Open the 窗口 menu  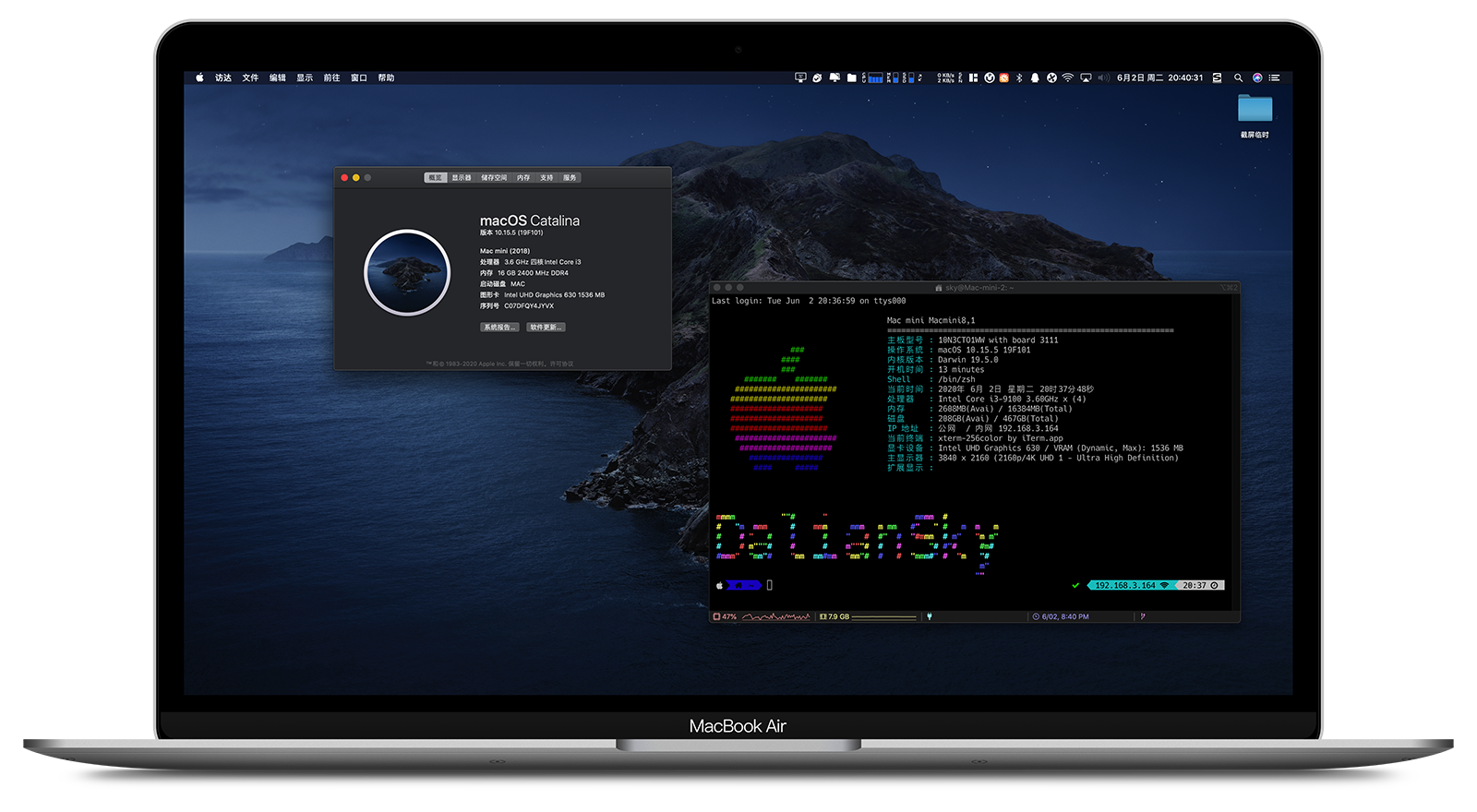tap(359, 78)
